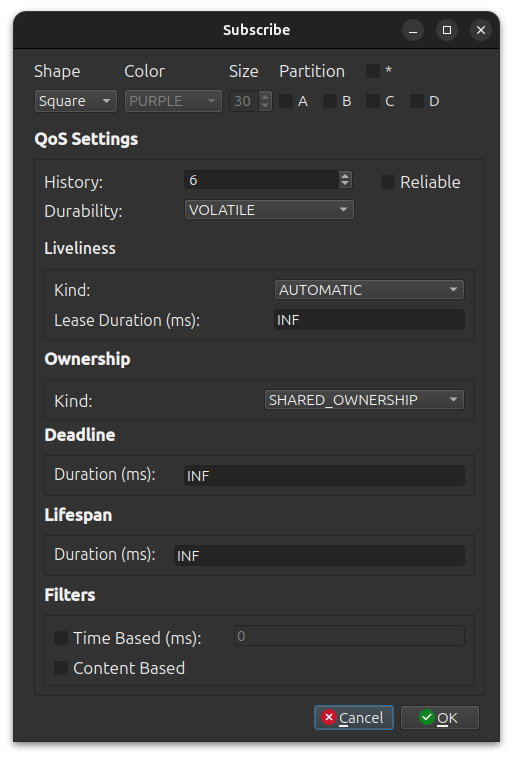Open the Shape dropdown showing Square
Image resolution: width=513 pixels, height=758 pixels.
76,101
